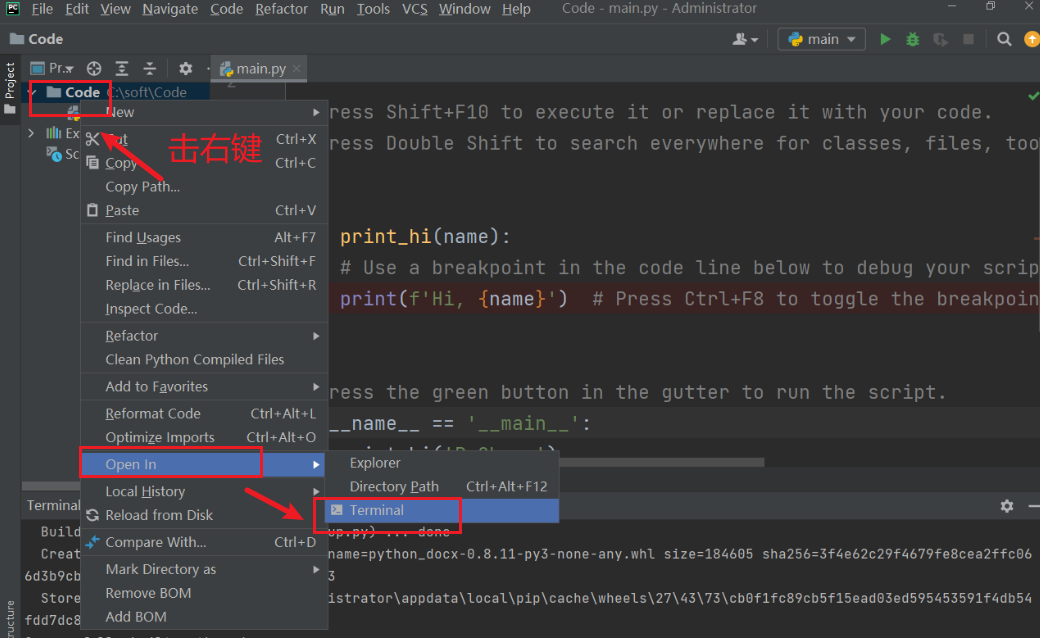Viewport: 1040px width, 638px height.
Task: Select Compare With... menu entry
Action: (x=204, y=542)
